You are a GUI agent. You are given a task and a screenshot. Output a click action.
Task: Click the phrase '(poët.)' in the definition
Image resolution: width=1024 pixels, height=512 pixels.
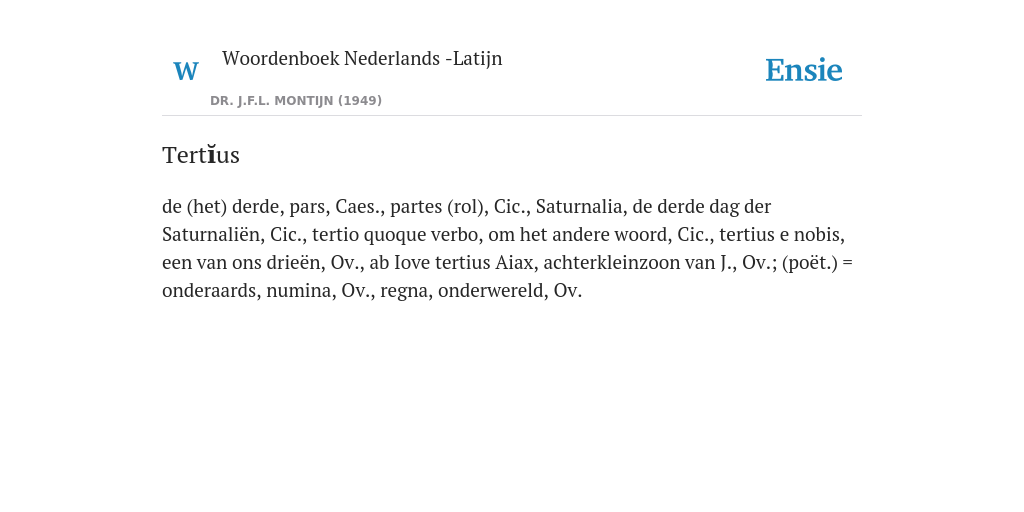coord(810,263)
